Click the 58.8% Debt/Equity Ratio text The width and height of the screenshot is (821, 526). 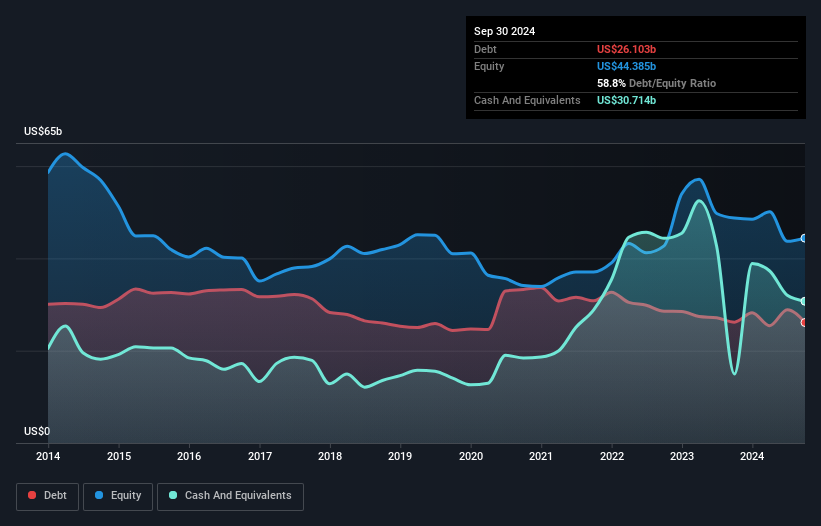tap(656, 83)
